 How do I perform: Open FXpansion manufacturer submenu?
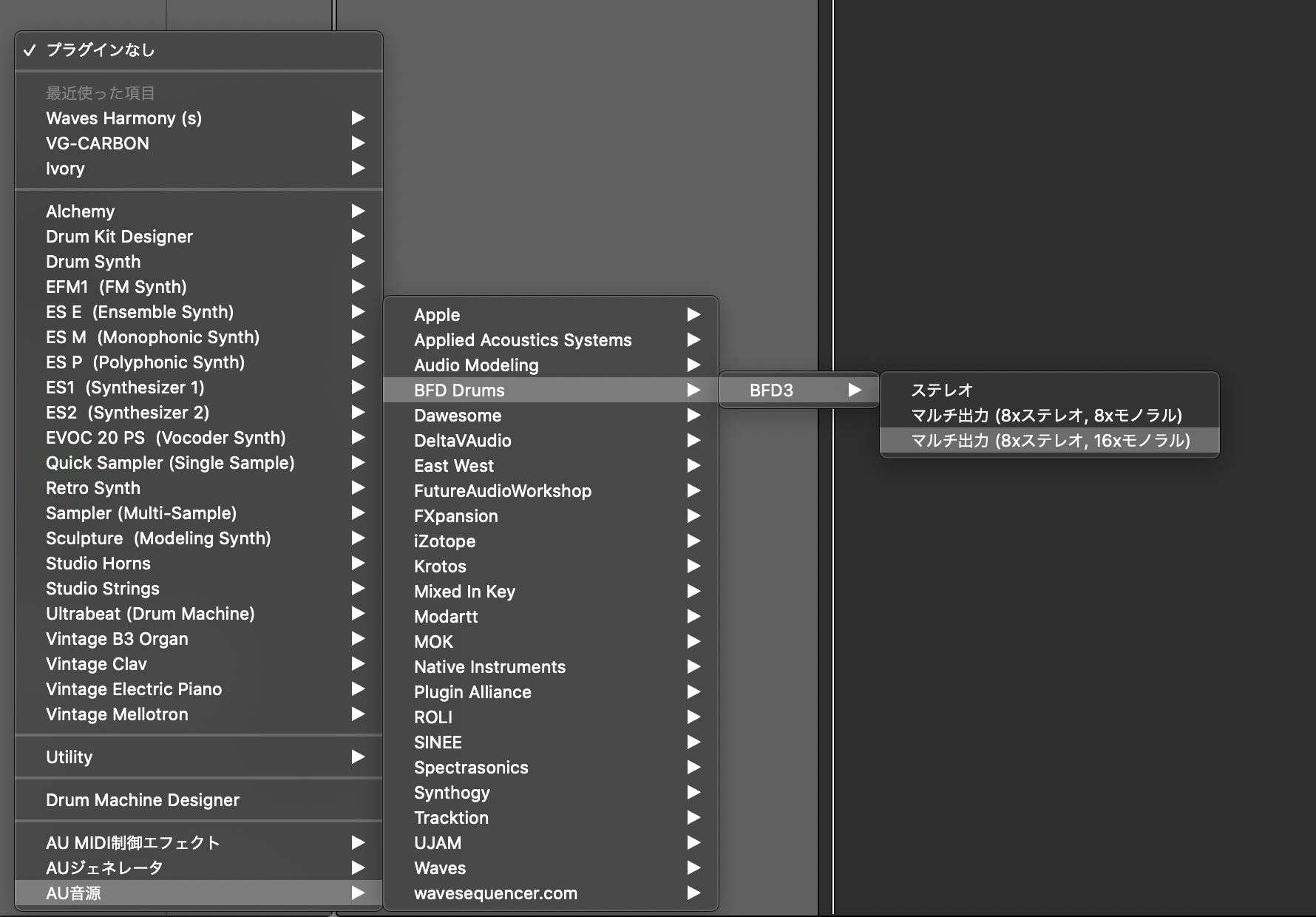[551, 516]
